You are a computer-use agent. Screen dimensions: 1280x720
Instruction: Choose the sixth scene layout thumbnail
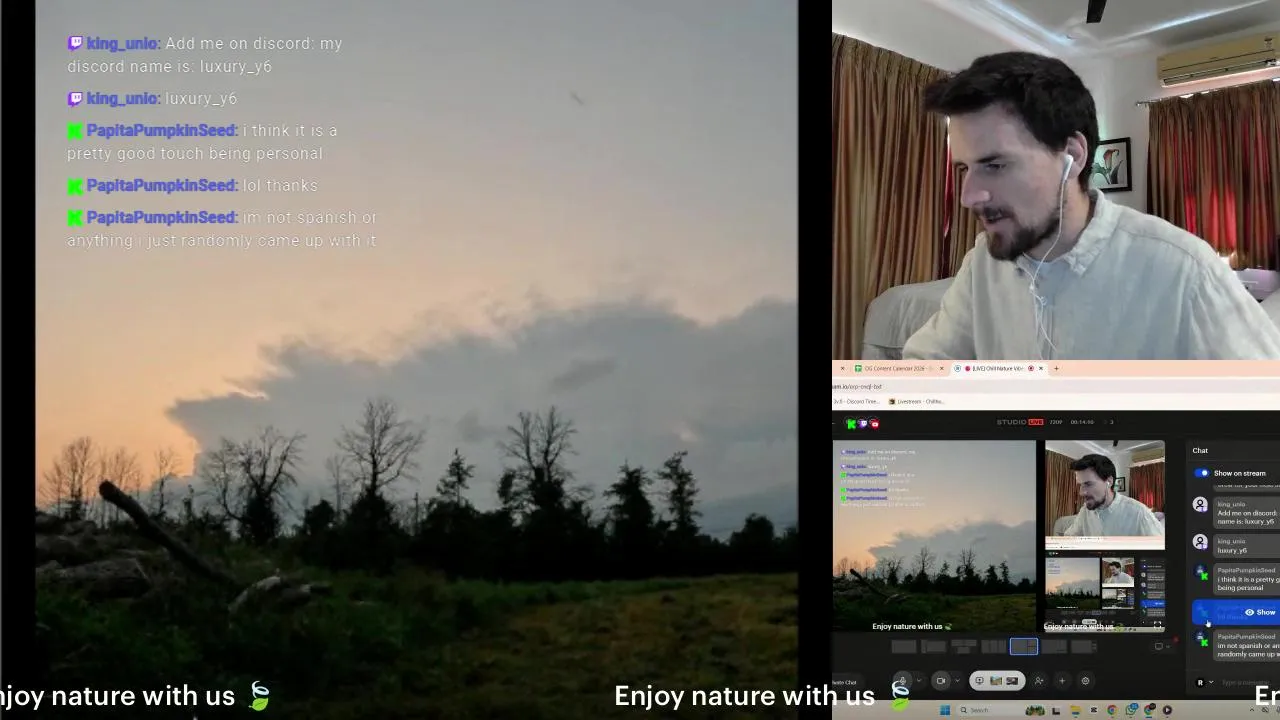coord(1054,646)
